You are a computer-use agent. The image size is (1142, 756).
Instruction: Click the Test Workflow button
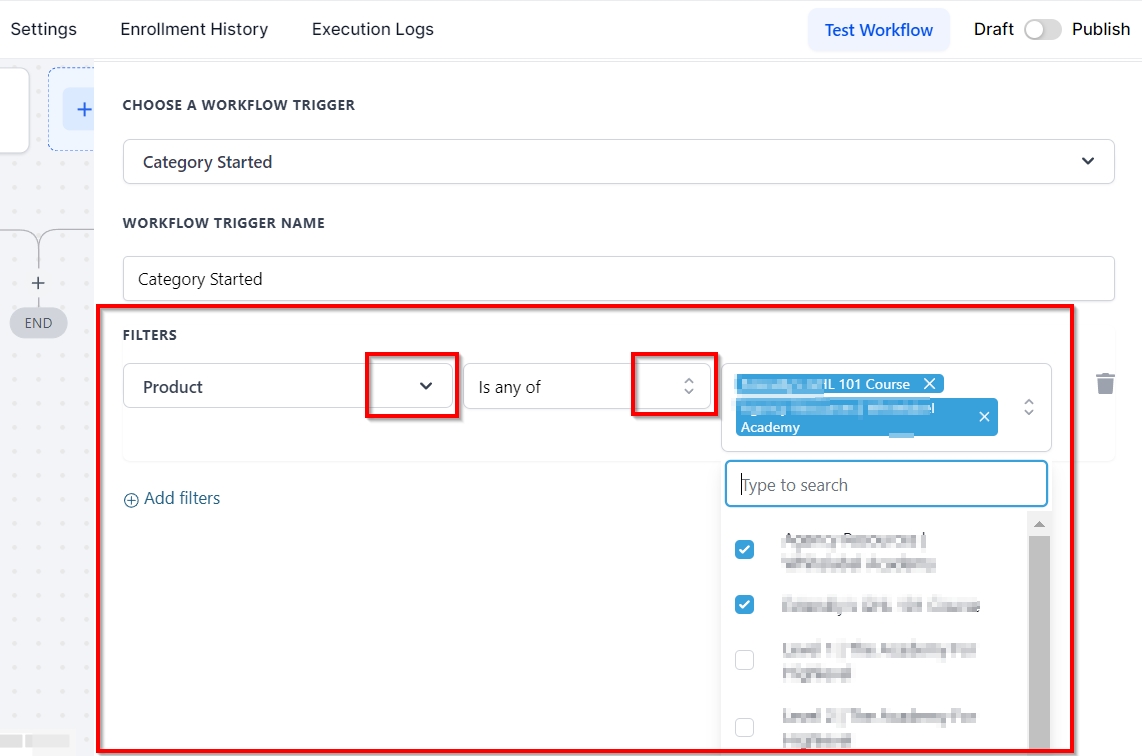pos(878,30)
